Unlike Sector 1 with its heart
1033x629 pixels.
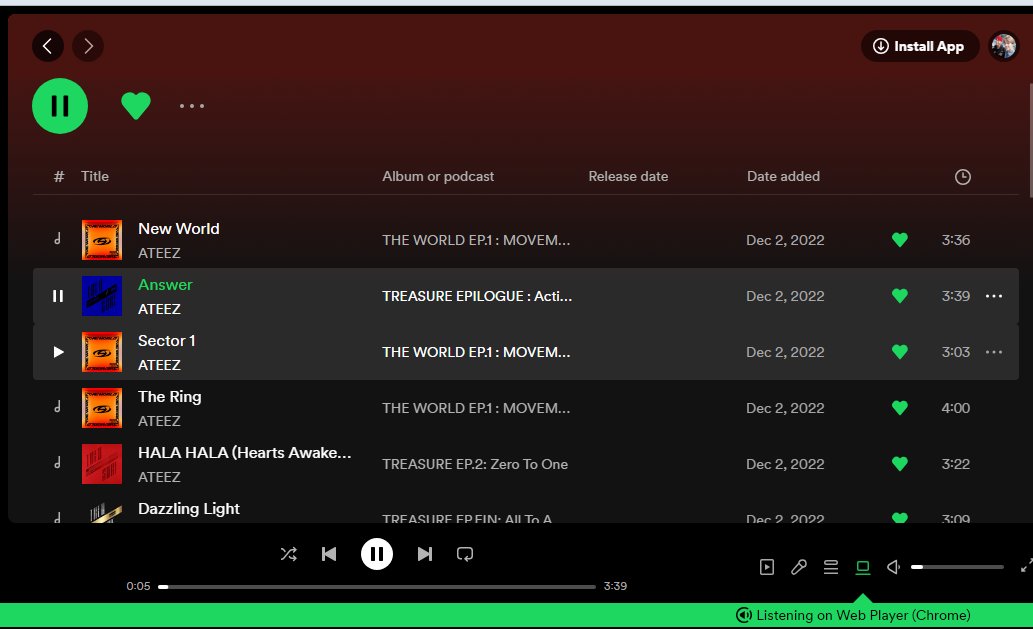899,352
